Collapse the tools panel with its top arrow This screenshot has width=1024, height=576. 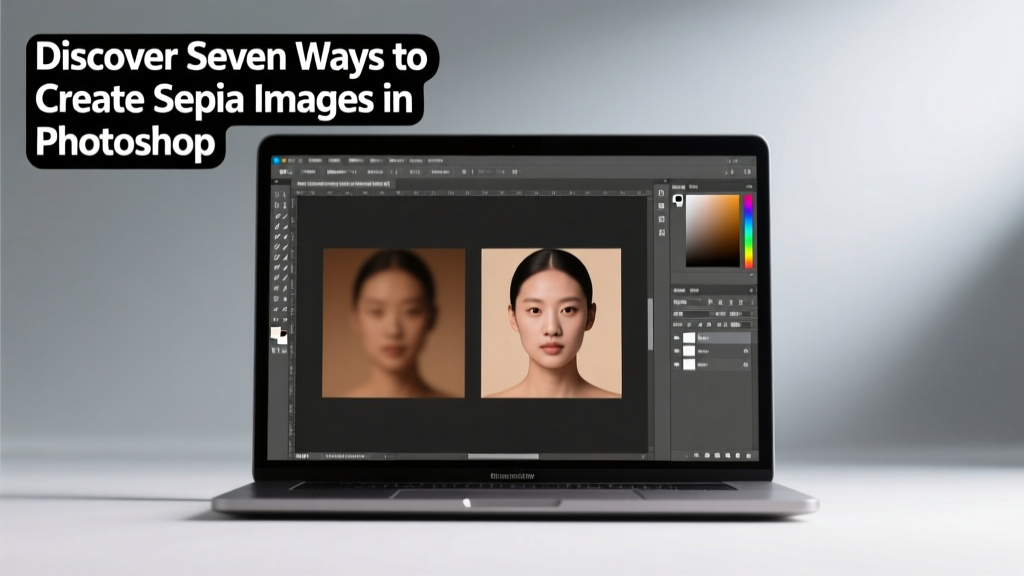click(276, 181)
